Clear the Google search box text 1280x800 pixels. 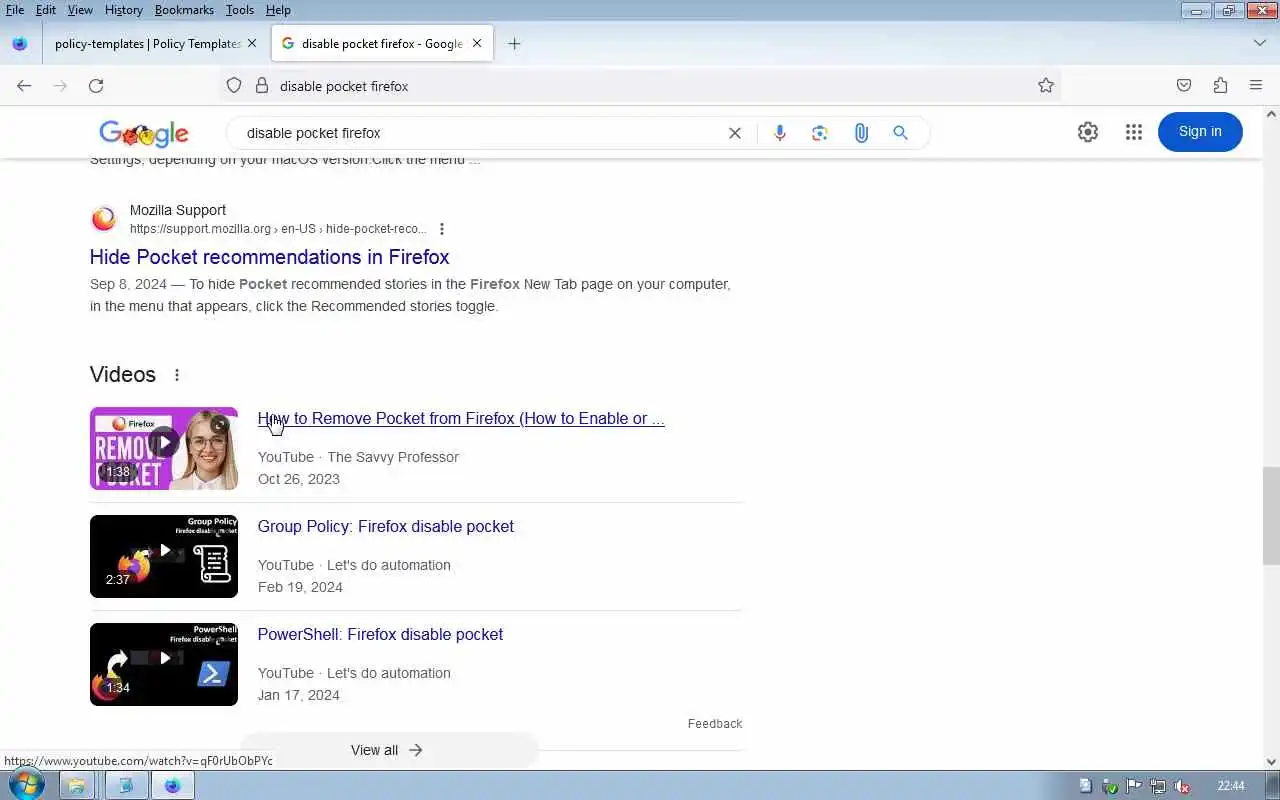(x=735, y=133)
